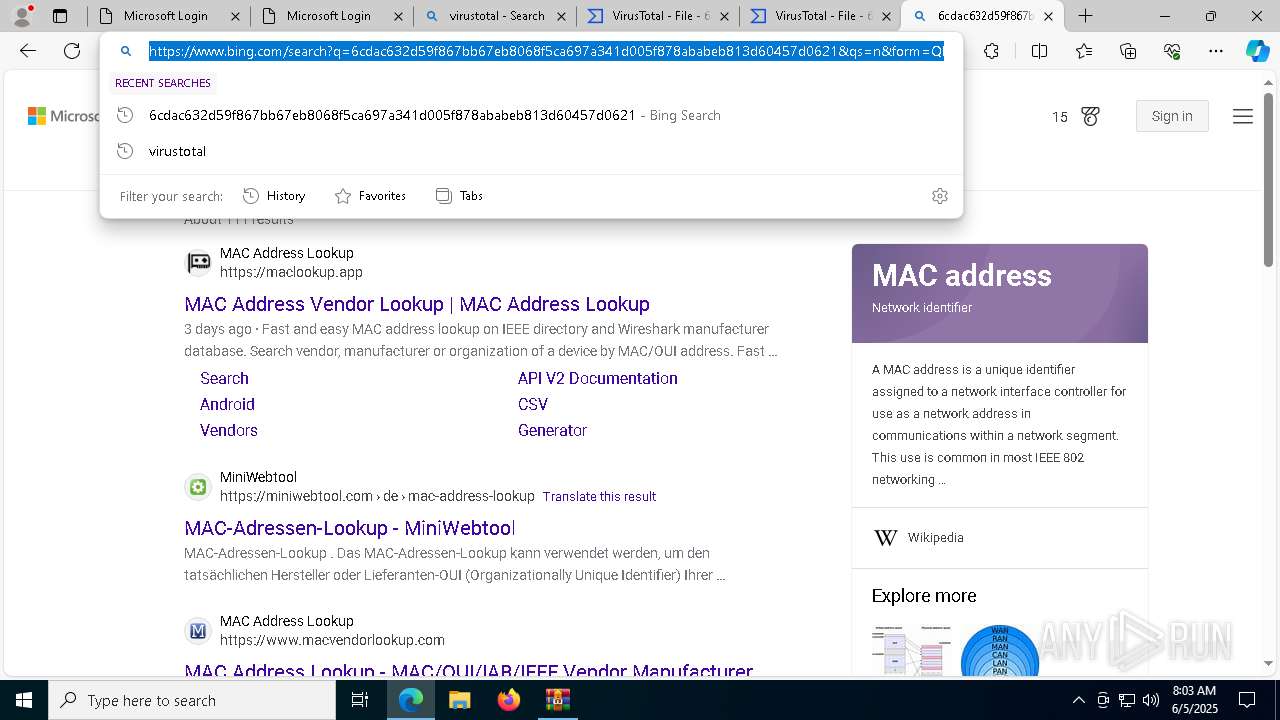Open the Copilot sidebar icon

tap(1257, 51)
